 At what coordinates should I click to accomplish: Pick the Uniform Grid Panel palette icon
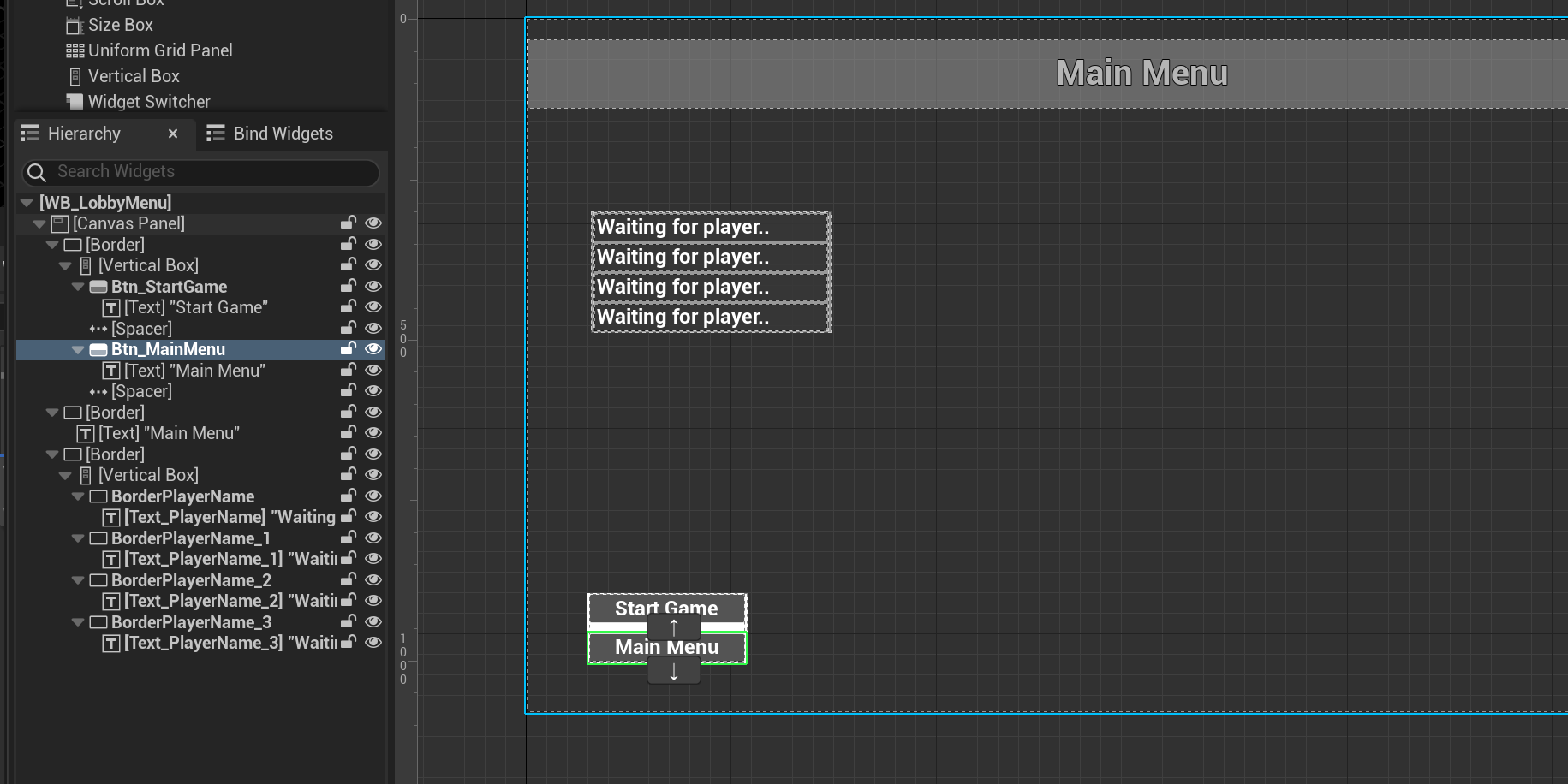[x=75, y=51]
